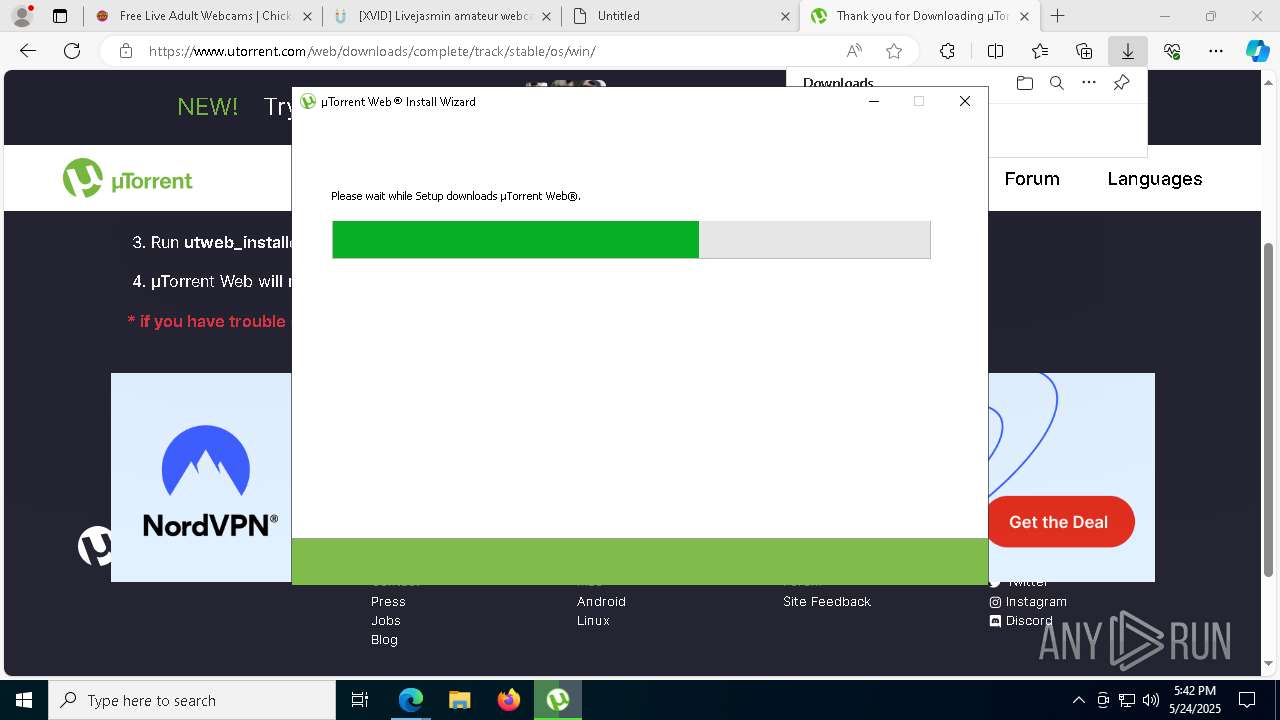Screen dimensions: 1280x720
Task: Open the Collections icon
Action: 1084,51
